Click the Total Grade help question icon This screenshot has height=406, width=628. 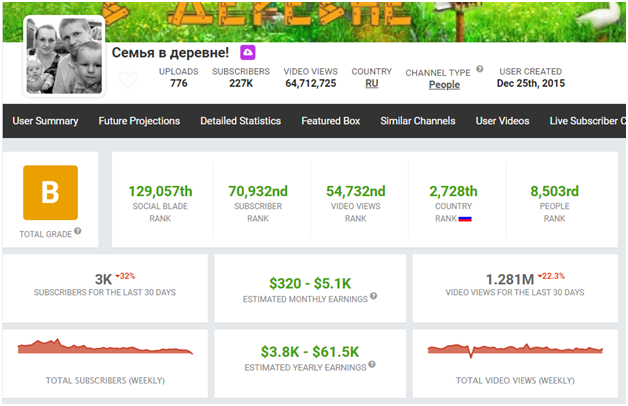(78, 231)
